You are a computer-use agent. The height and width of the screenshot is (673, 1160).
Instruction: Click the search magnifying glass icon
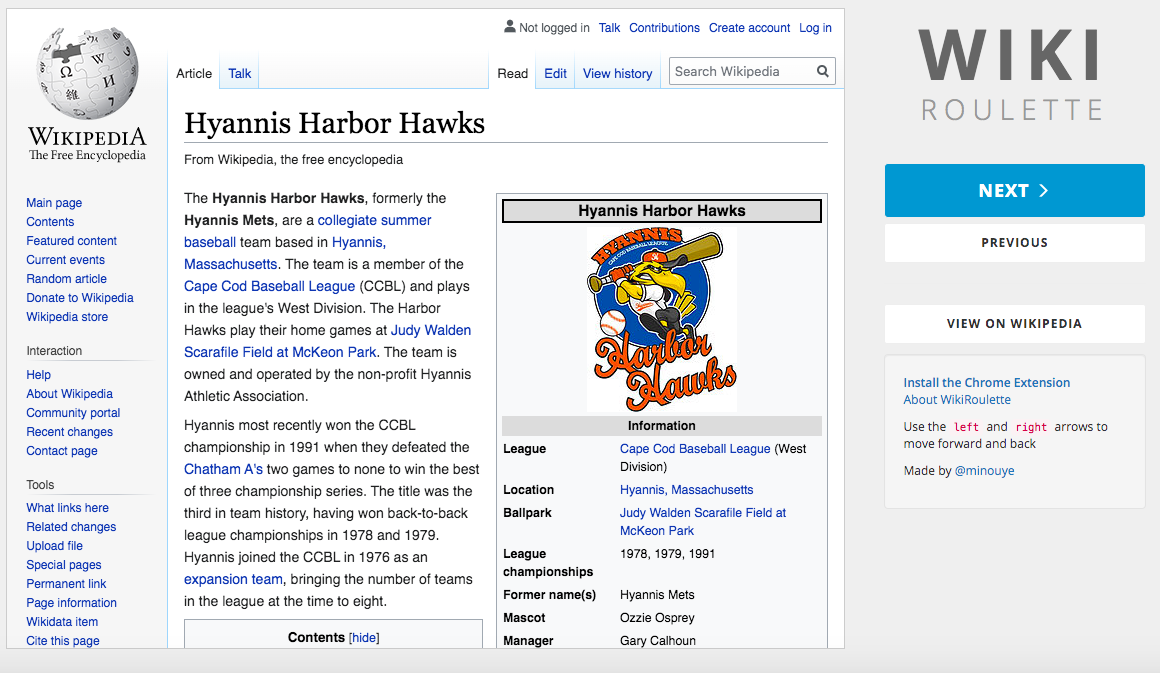822,72
